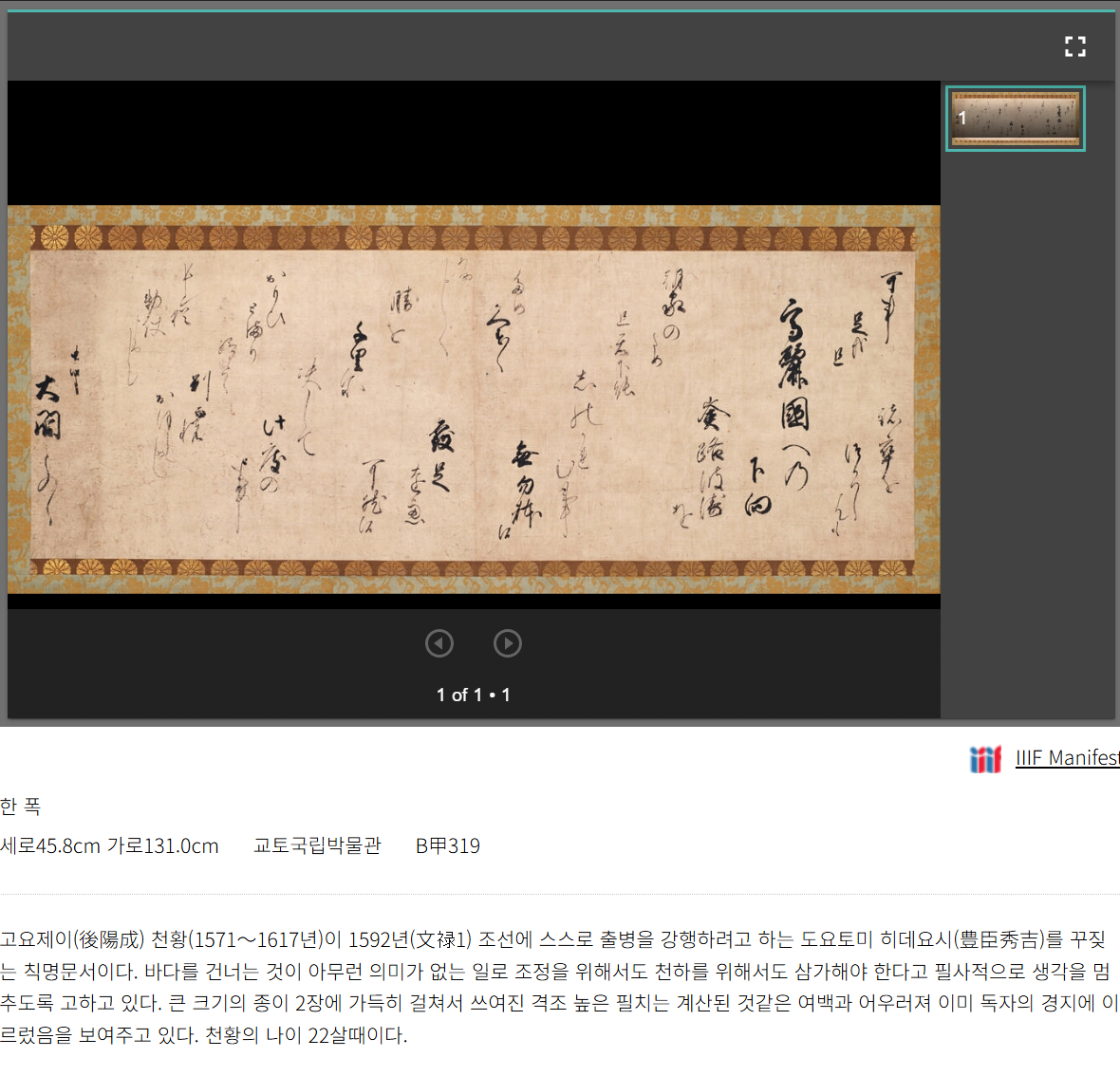Click the scroll image in the viewer
The height and width of the screenshot is (1076, 1120).
click(x=474, y=399)
